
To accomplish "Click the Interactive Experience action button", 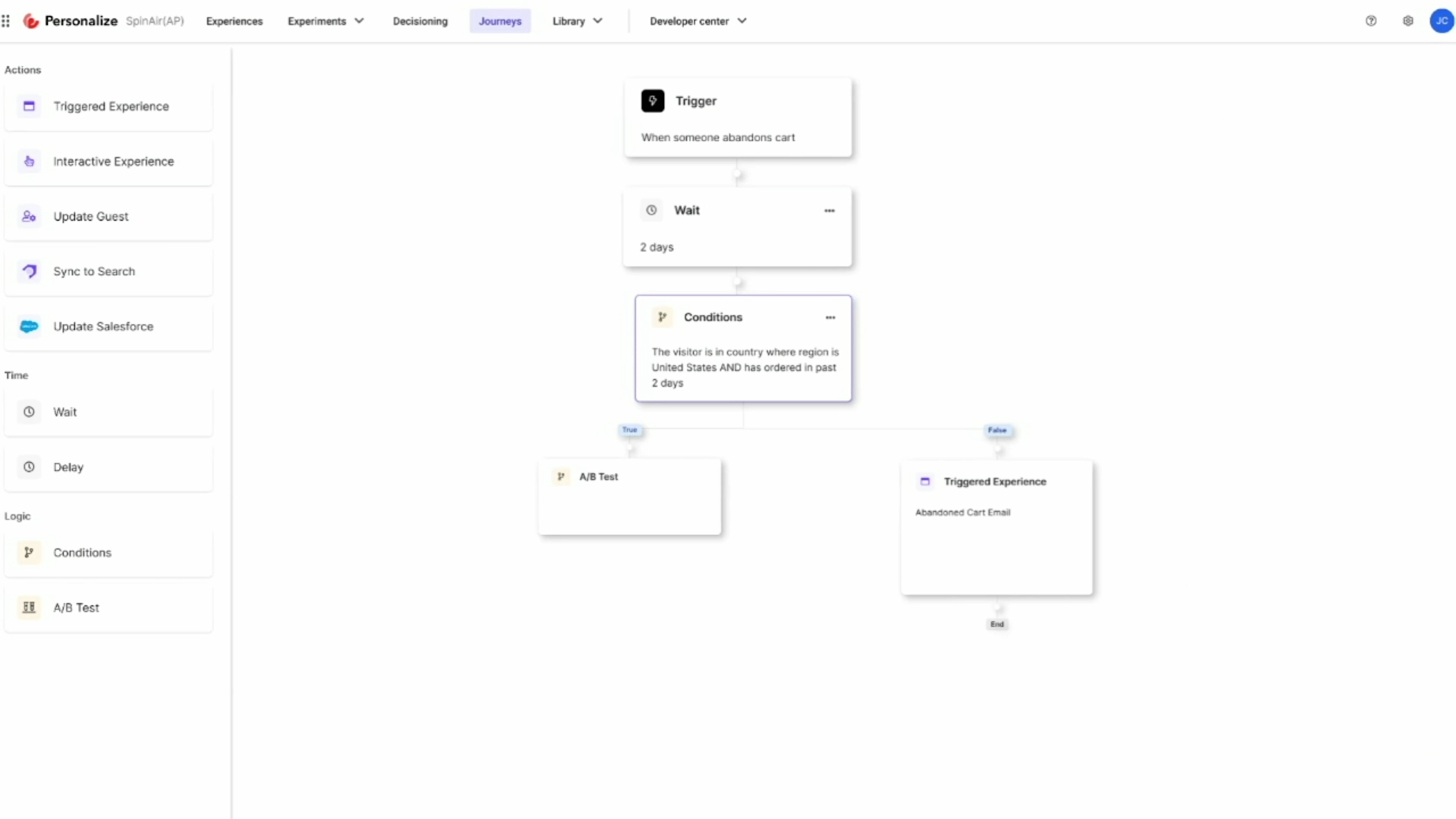I will point(113,161).
